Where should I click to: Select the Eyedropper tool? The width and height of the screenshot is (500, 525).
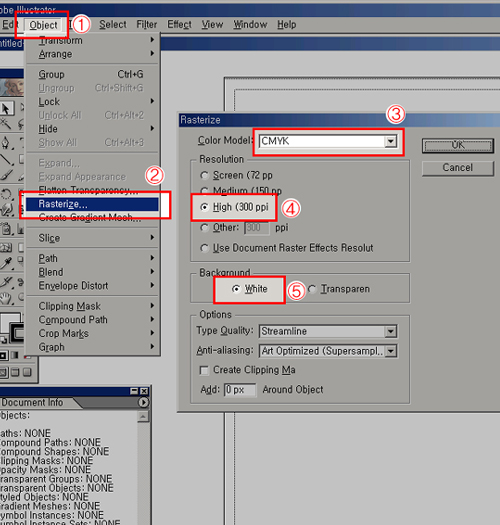tap(6, 264)
